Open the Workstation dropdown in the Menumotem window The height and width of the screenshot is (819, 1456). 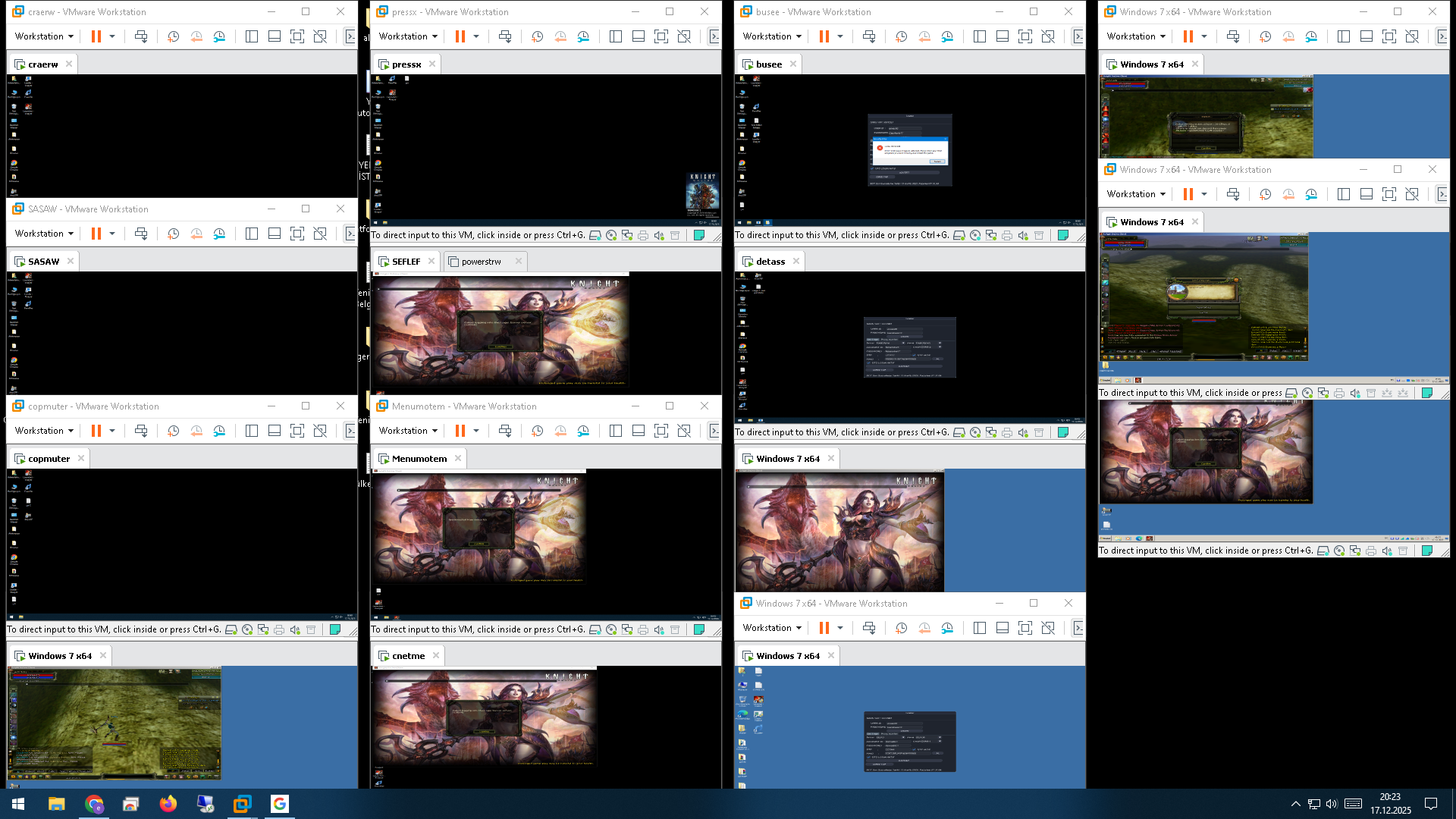408,431
